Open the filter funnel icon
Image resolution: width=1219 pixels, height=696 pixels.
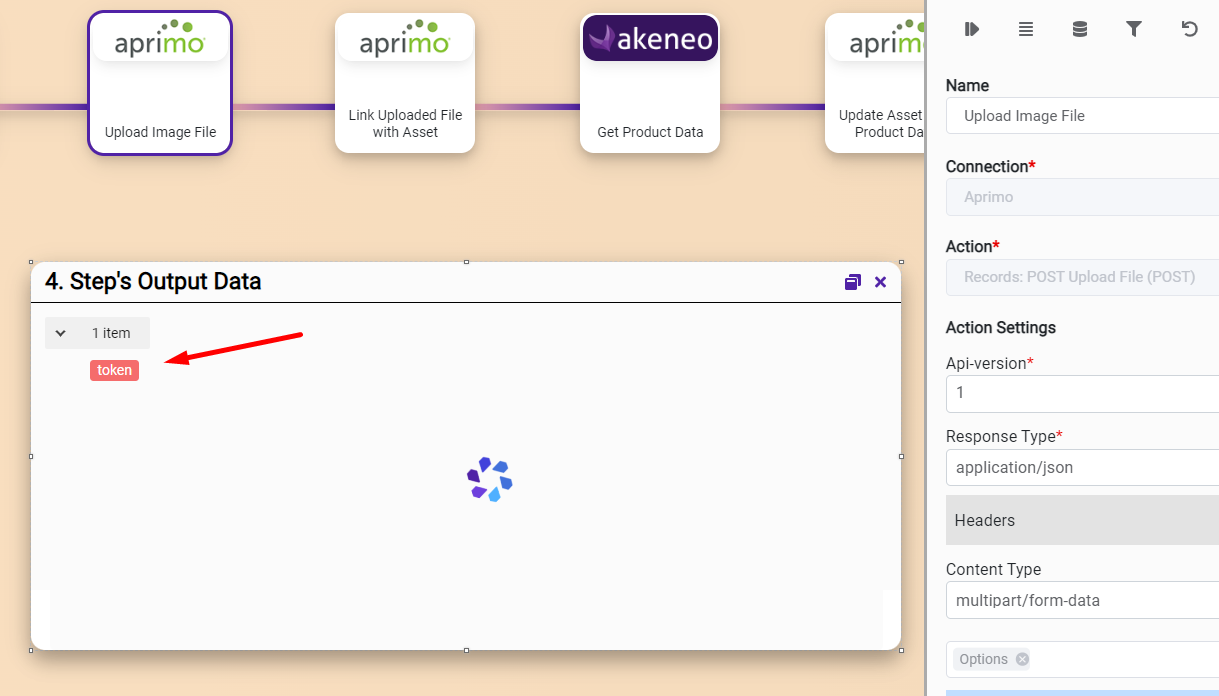pos(1133,30)
